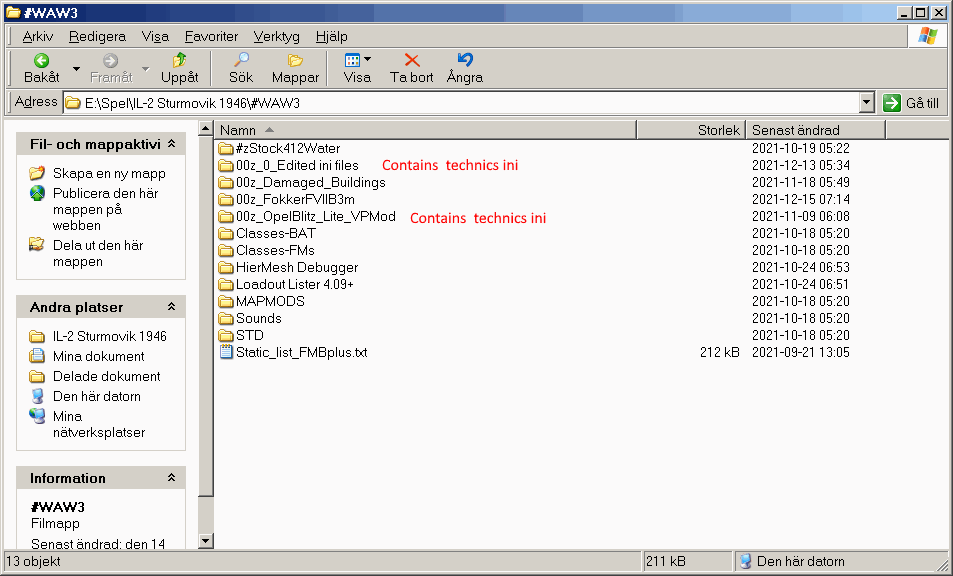Click the Skapa en ny mapp icon
The image size is (953, 576).
click(37, 173)
